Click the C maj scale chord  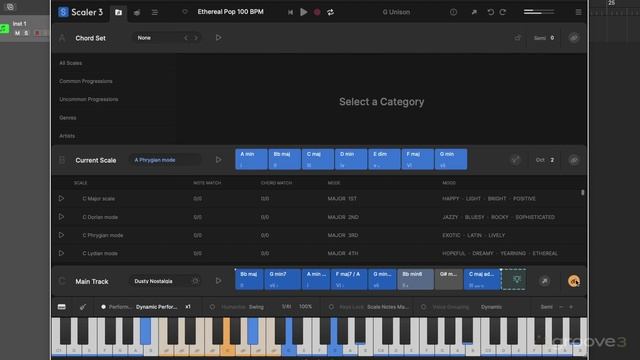tap(318, 159)
